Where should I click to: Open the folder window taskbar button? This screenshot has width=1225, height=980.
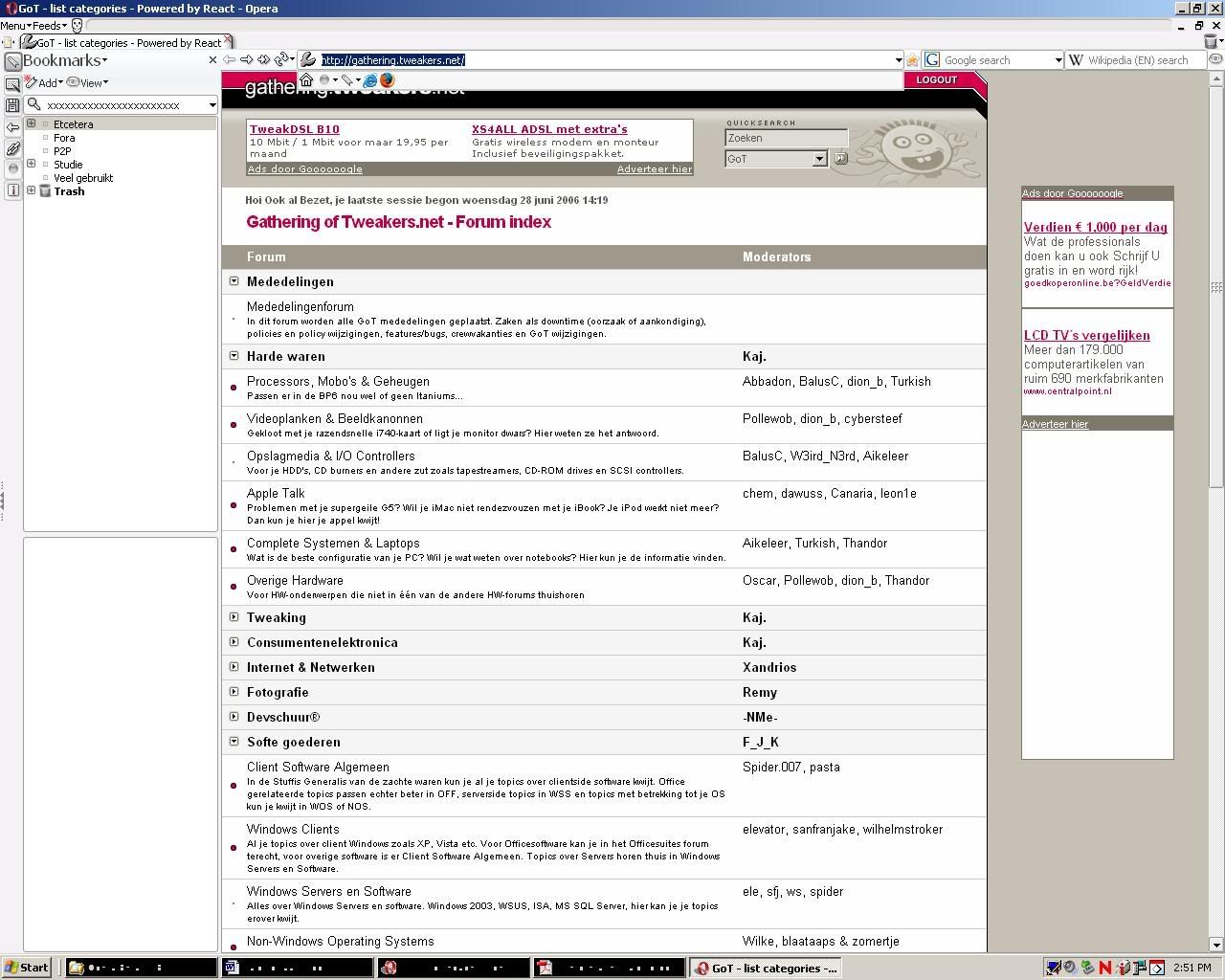pyautogui.click(x=142, y=968)
